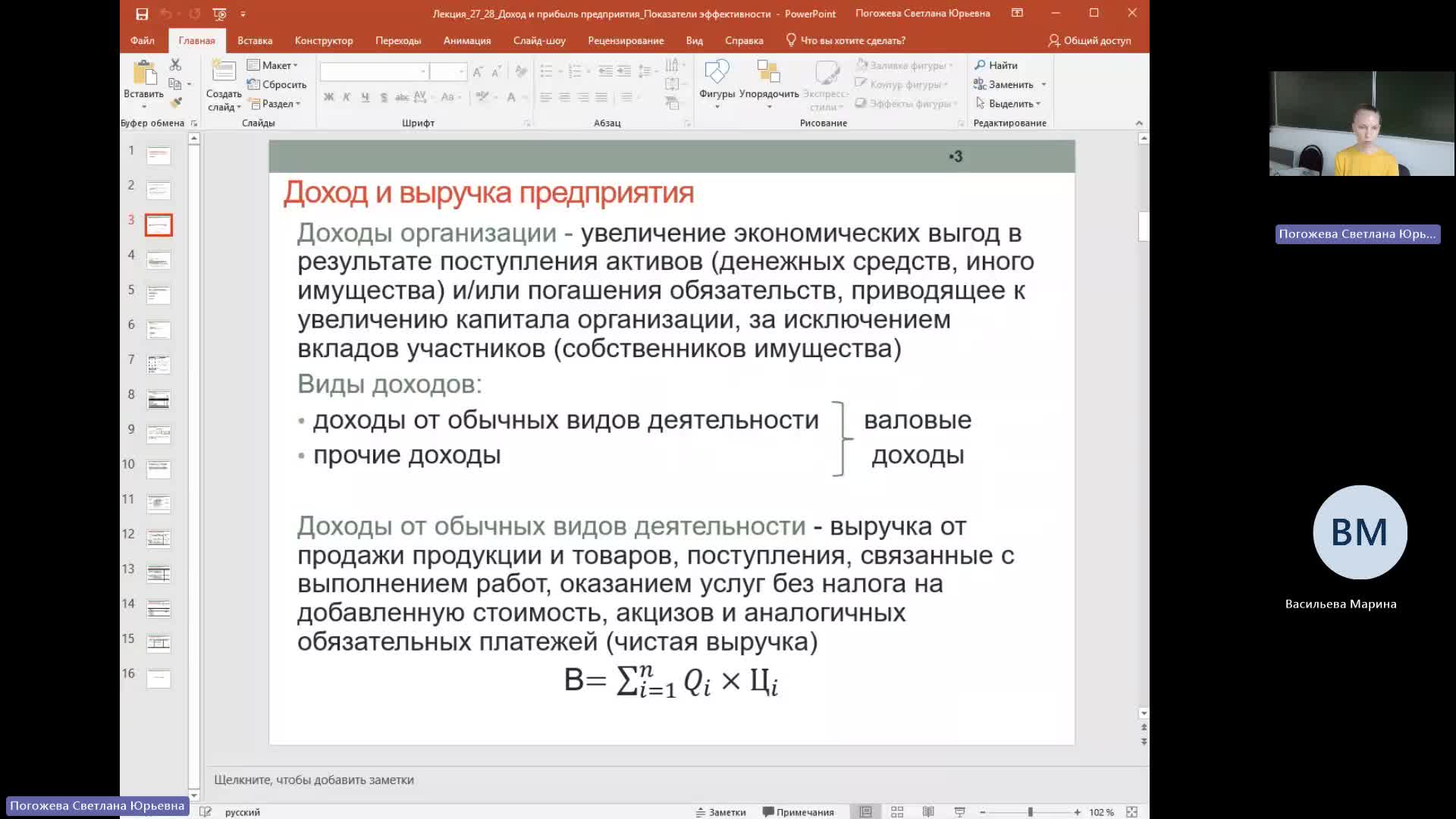
Task: Click the zoom out minus button
Action: point(983,812)
